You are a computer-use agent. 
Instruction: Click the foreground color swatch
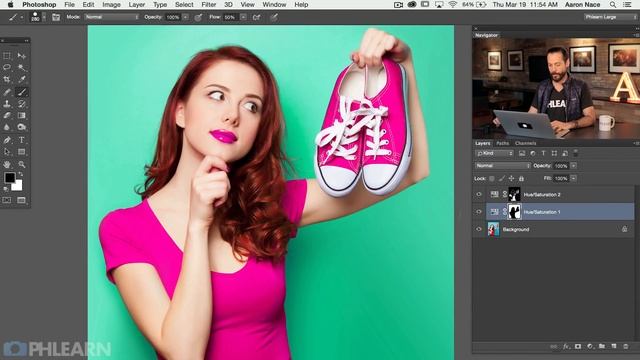click(9, 177)
